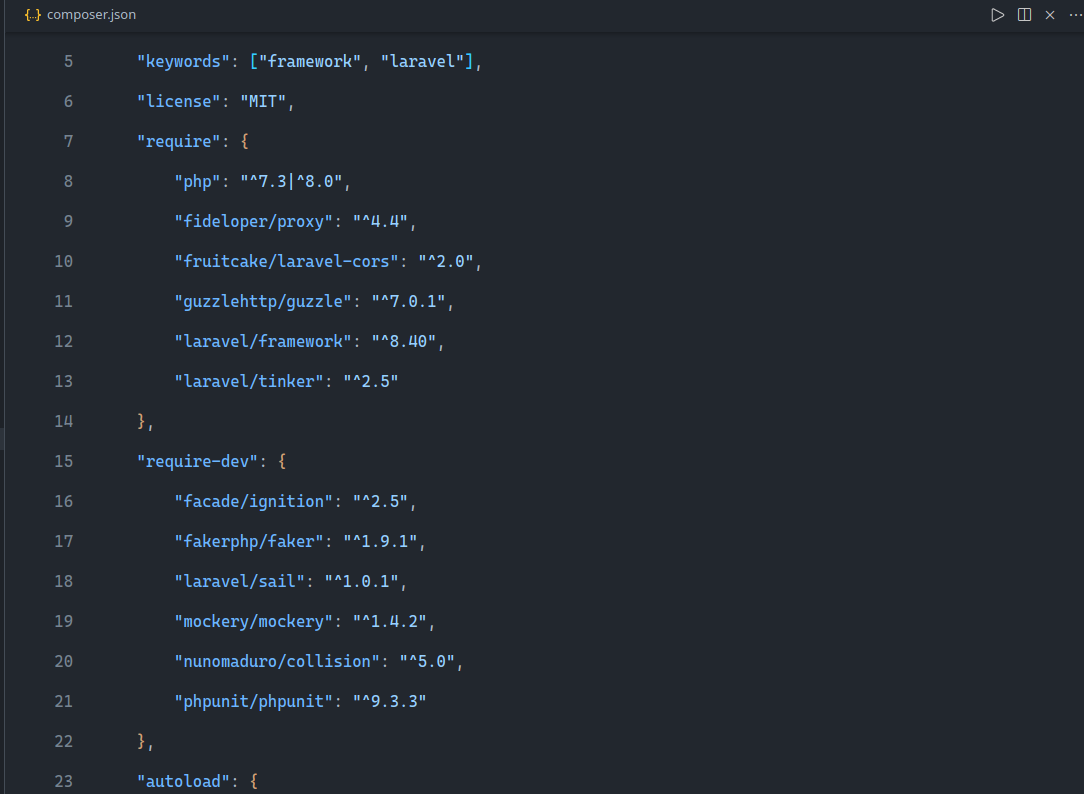1084x794 pixels.
Task: Click the "phpunit/phpunit" package name
Action: [x=253, y=701]
